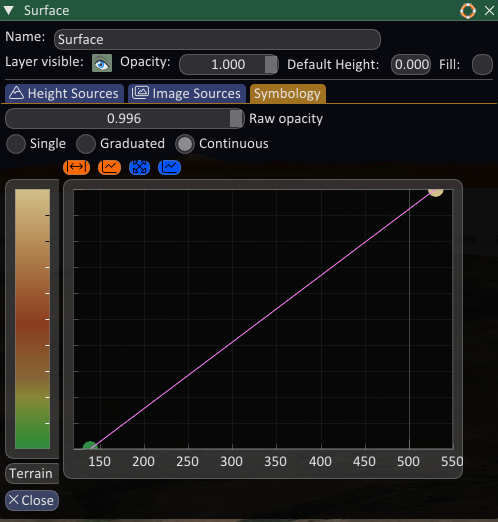Click the picture icon on Image Sources
498x522 pixels.
140,93
